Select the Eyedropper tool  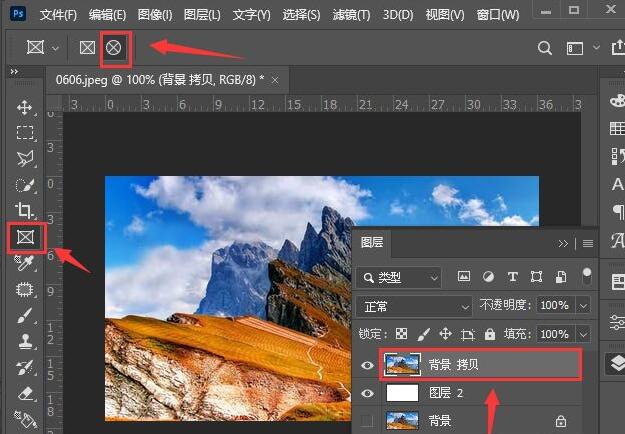(25, 263)
